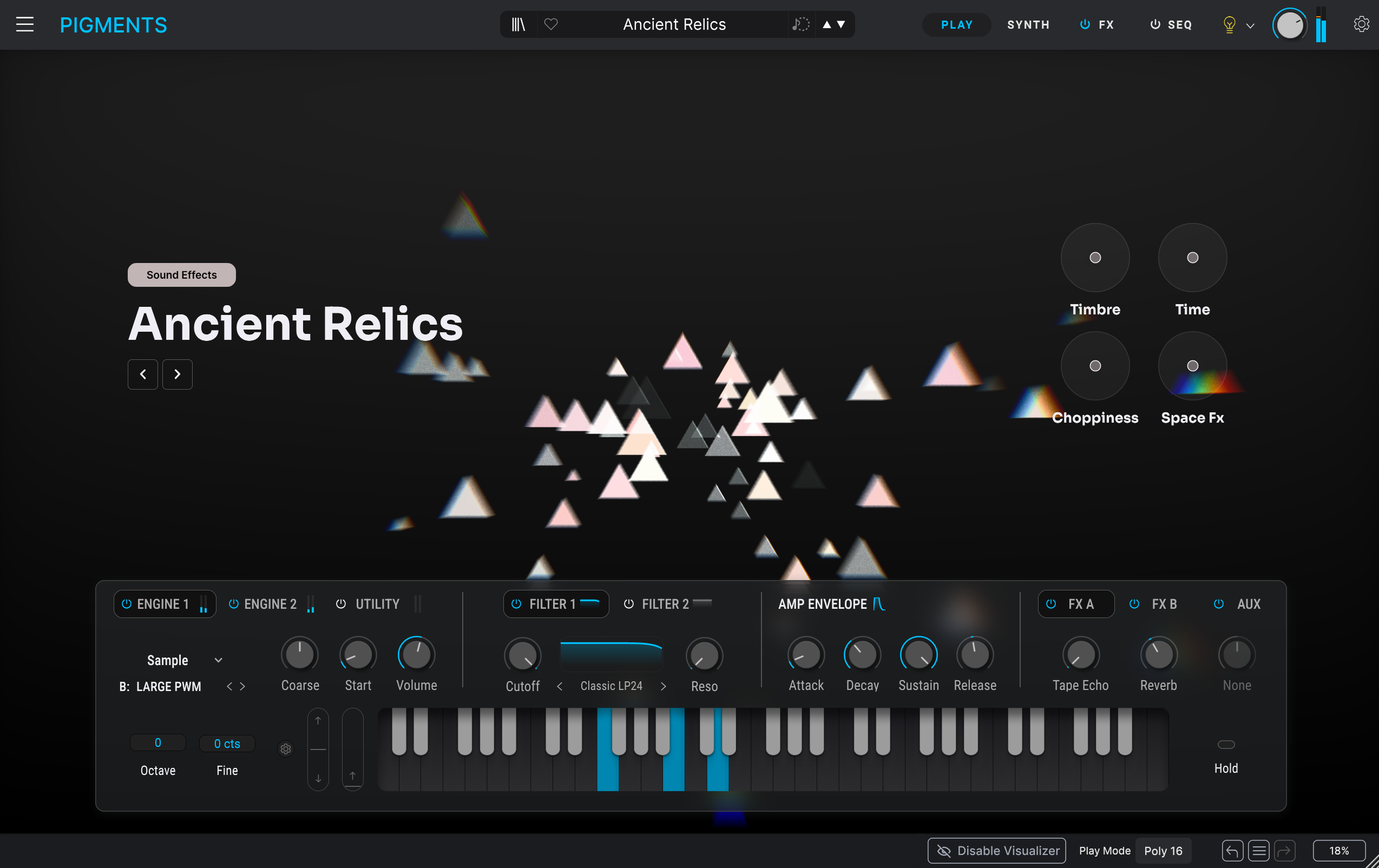This screenshot has width=1379, height=868.
Task: Click Disable Visualizer button
Action: (x=996, y=851)
